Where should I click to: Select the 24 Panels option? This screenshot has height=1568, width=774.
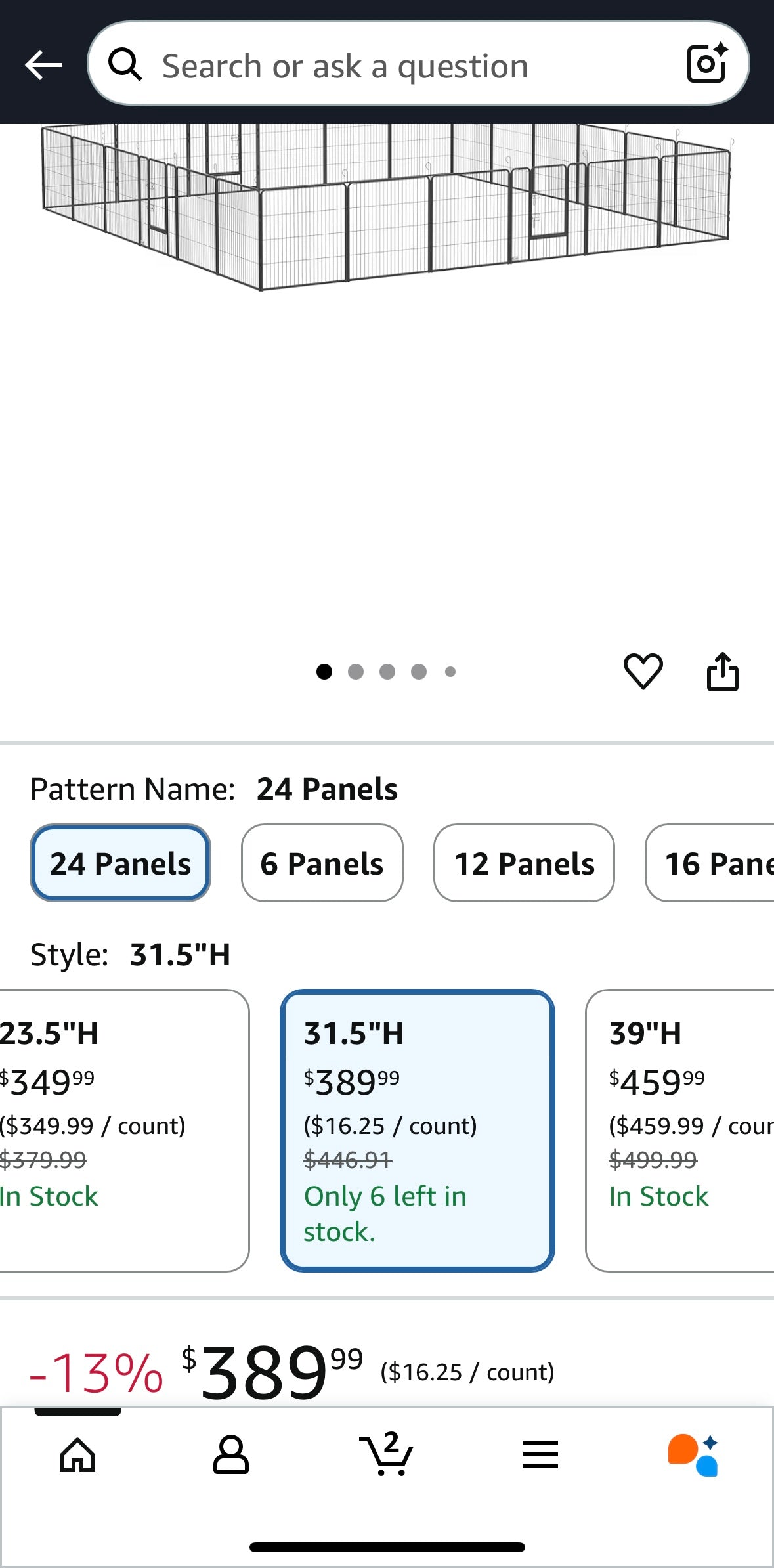(x=120, y=863)
